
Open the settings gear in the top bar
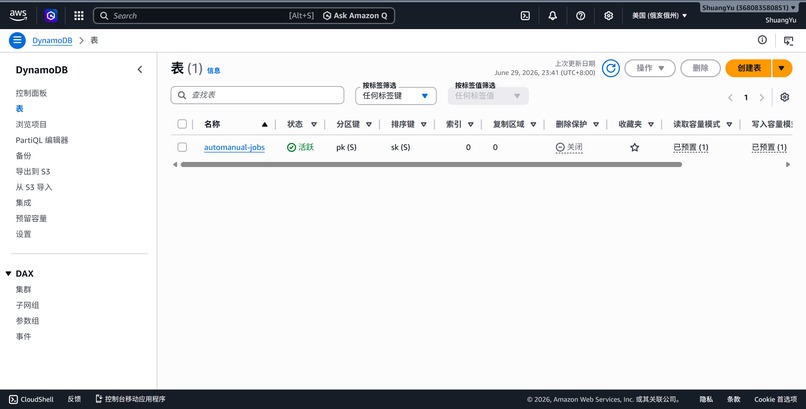[609, 15]
